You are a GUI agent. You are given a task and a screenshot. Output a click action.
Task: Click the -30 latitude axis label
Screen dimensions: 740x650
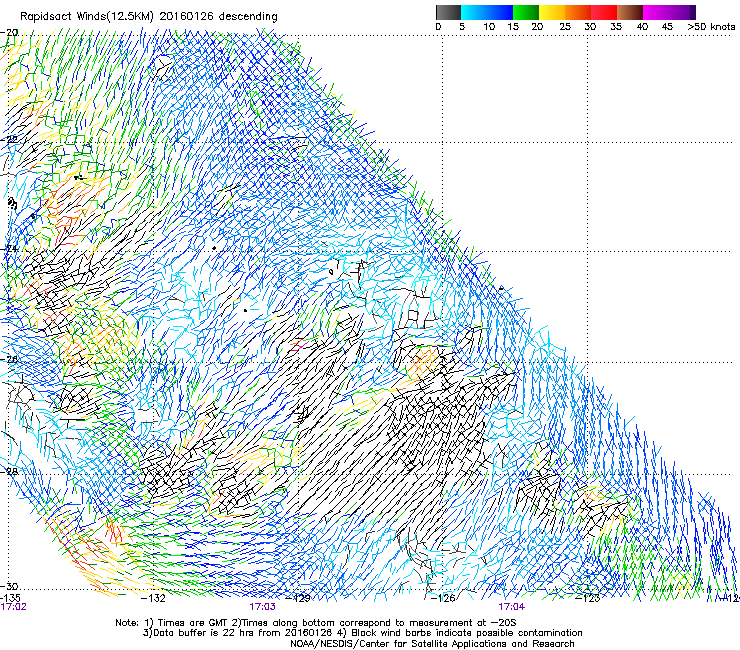[x=9, y=586]
